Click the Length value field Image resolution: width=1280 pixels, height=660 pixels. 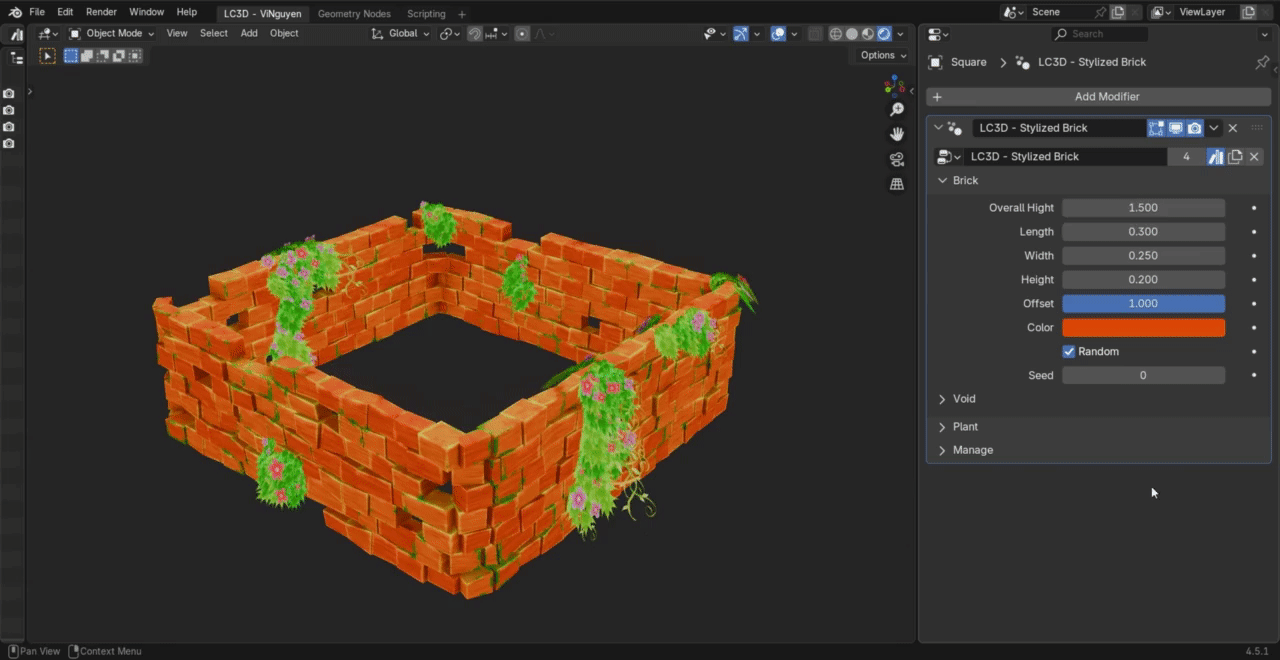coord(1143,232)
